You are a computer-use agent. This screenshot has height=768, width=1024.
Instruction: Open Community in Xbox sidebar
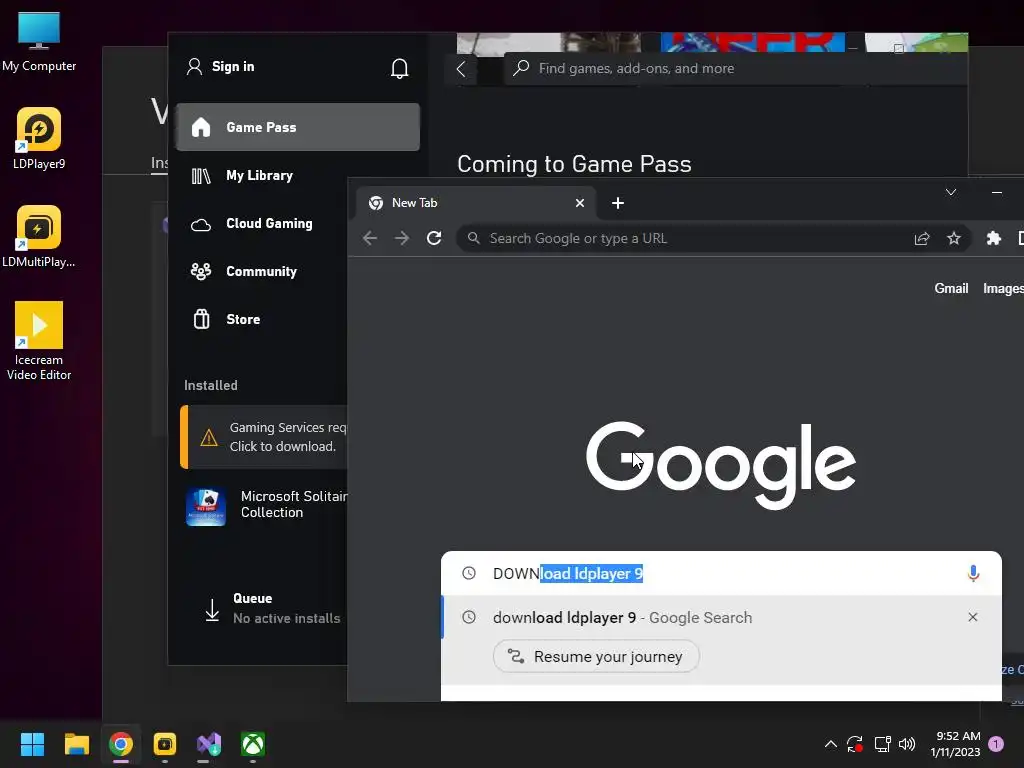(x=261, y=272)
